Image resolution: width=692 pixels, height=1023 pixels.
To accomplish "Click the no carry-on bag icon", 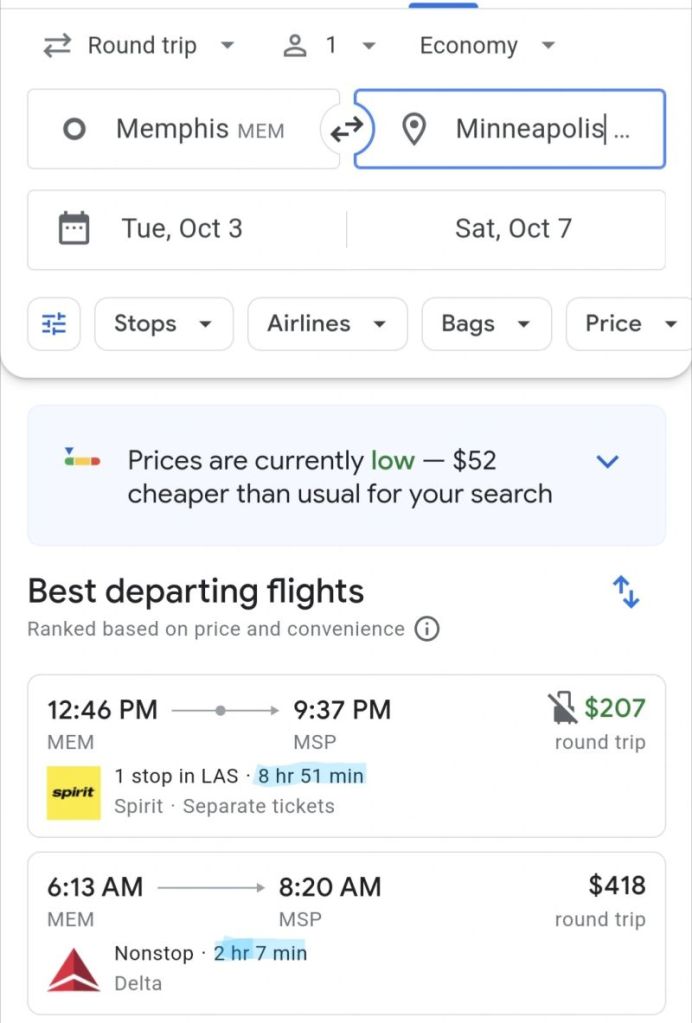I will [563, 709].
